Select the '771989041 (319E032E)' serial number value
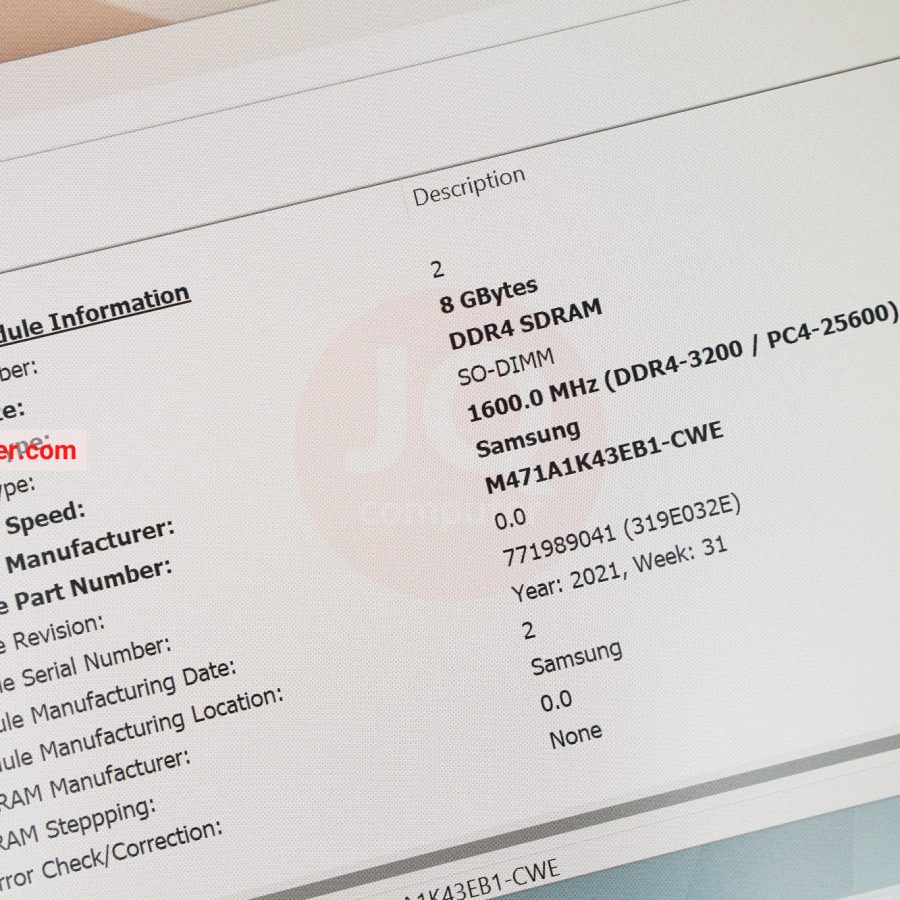 [622, 531]
